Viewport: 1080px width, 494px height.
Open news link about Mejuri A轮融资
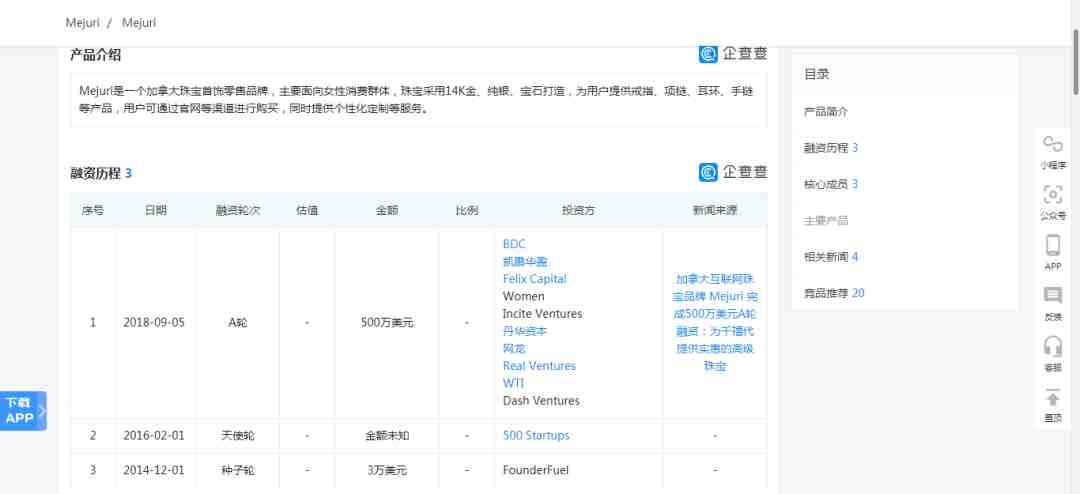click(715, 322)
